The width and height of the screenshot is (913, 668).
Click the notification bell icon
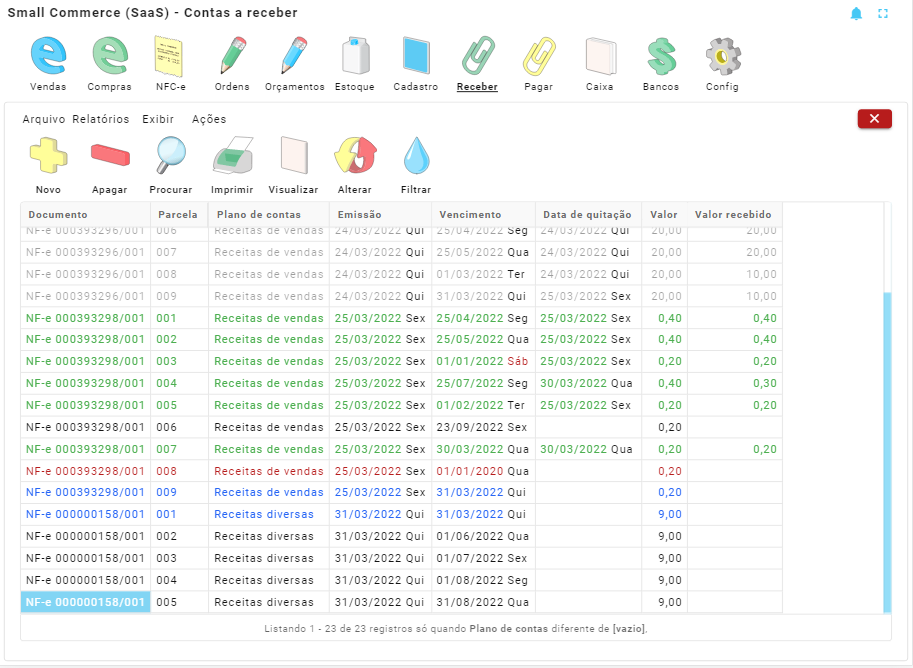pyautogui.click(x=856, y=14)
